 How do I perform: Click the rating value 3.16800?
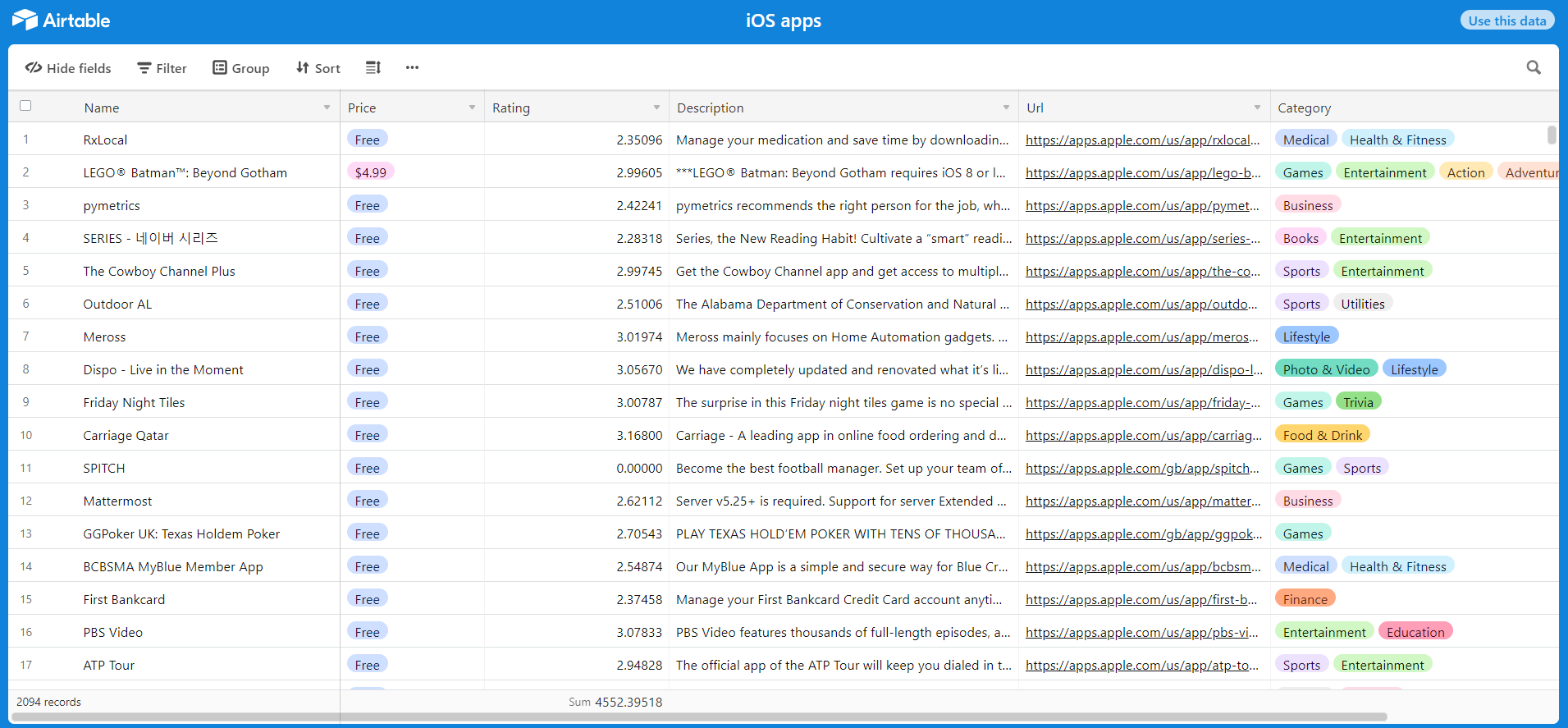(x=639, y=435)
